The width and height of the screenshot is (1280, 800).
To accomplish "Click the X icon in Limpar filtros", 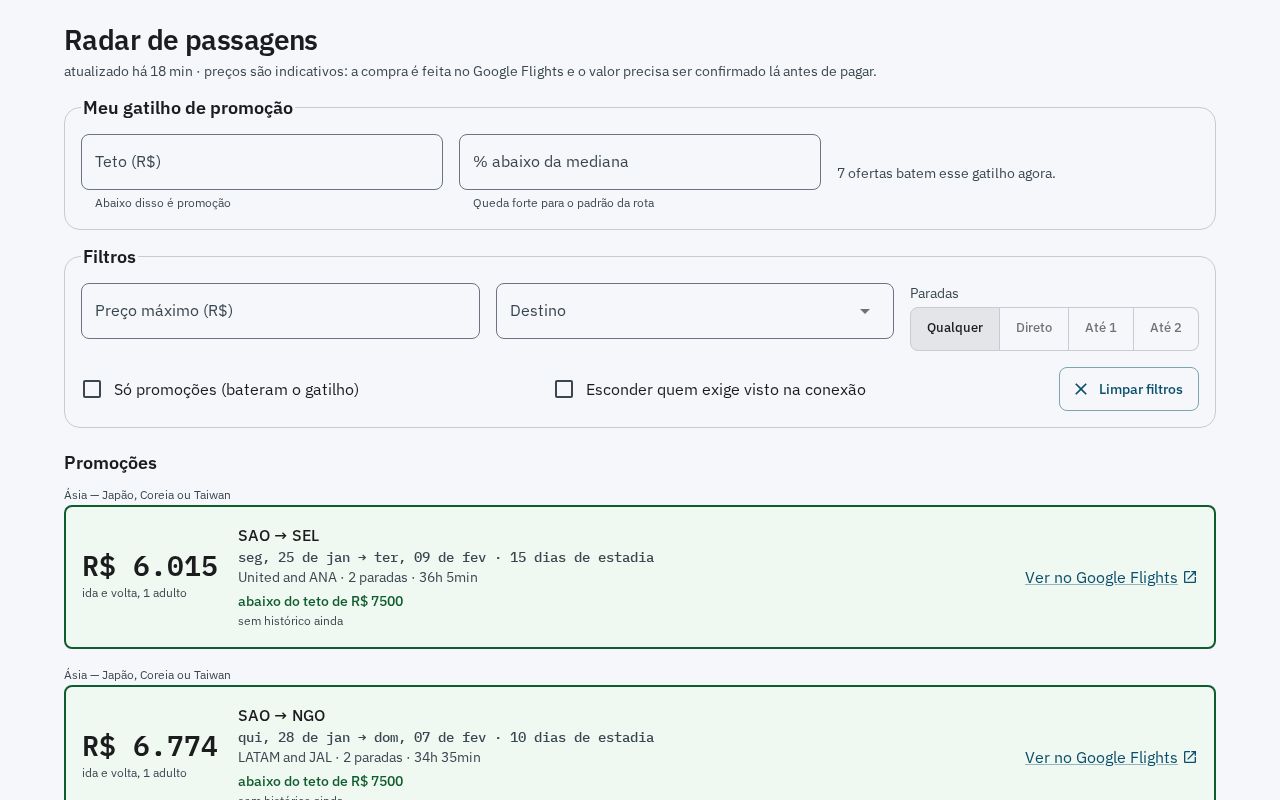I will pos(1081,389).
